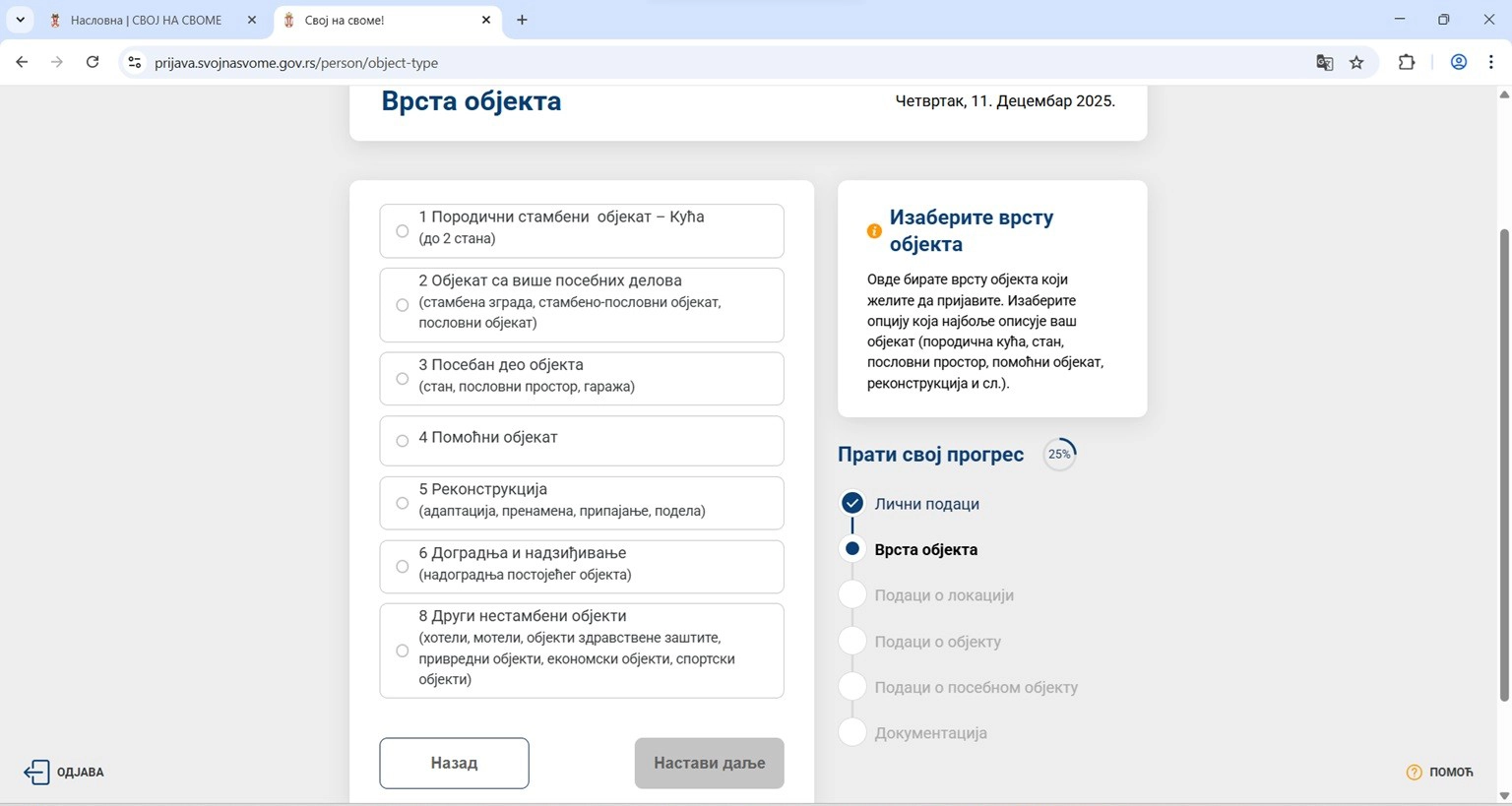Open the tab search dropdown arrow
The image size is (1512, 806).
pyautogui.click(x=20, y=20)
